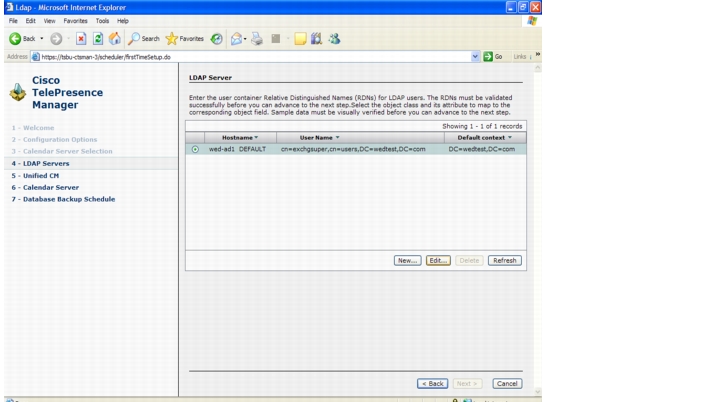
Task: Select step 7 - Database Backup Schedule
Action: click(63, 199)
